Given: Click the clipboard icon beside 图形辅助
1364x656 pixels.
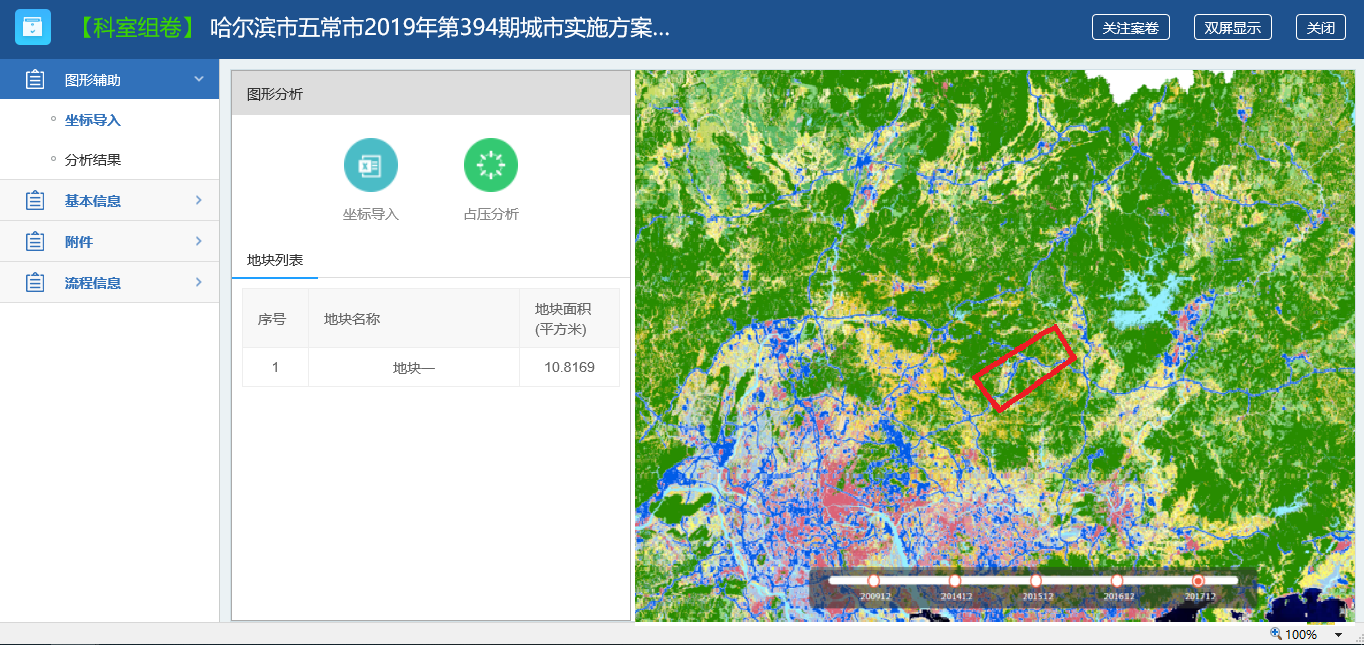Looking at the screenshot, I should 35,80.
